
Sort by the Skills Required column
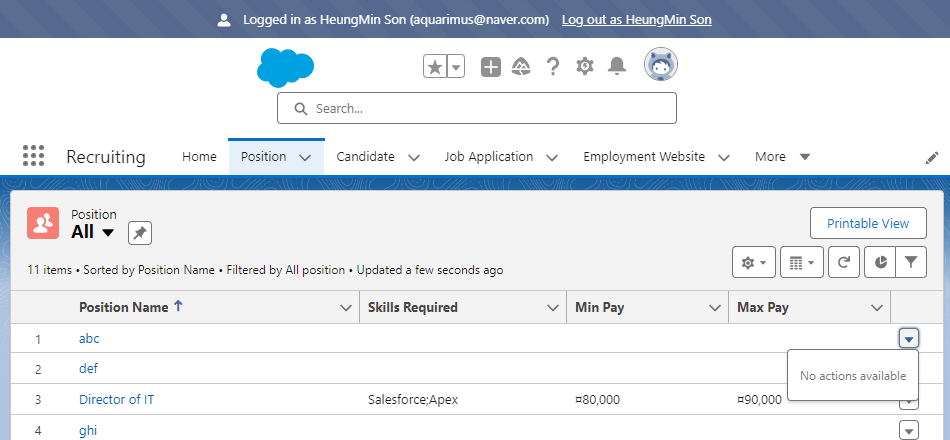tap(413, 307)
